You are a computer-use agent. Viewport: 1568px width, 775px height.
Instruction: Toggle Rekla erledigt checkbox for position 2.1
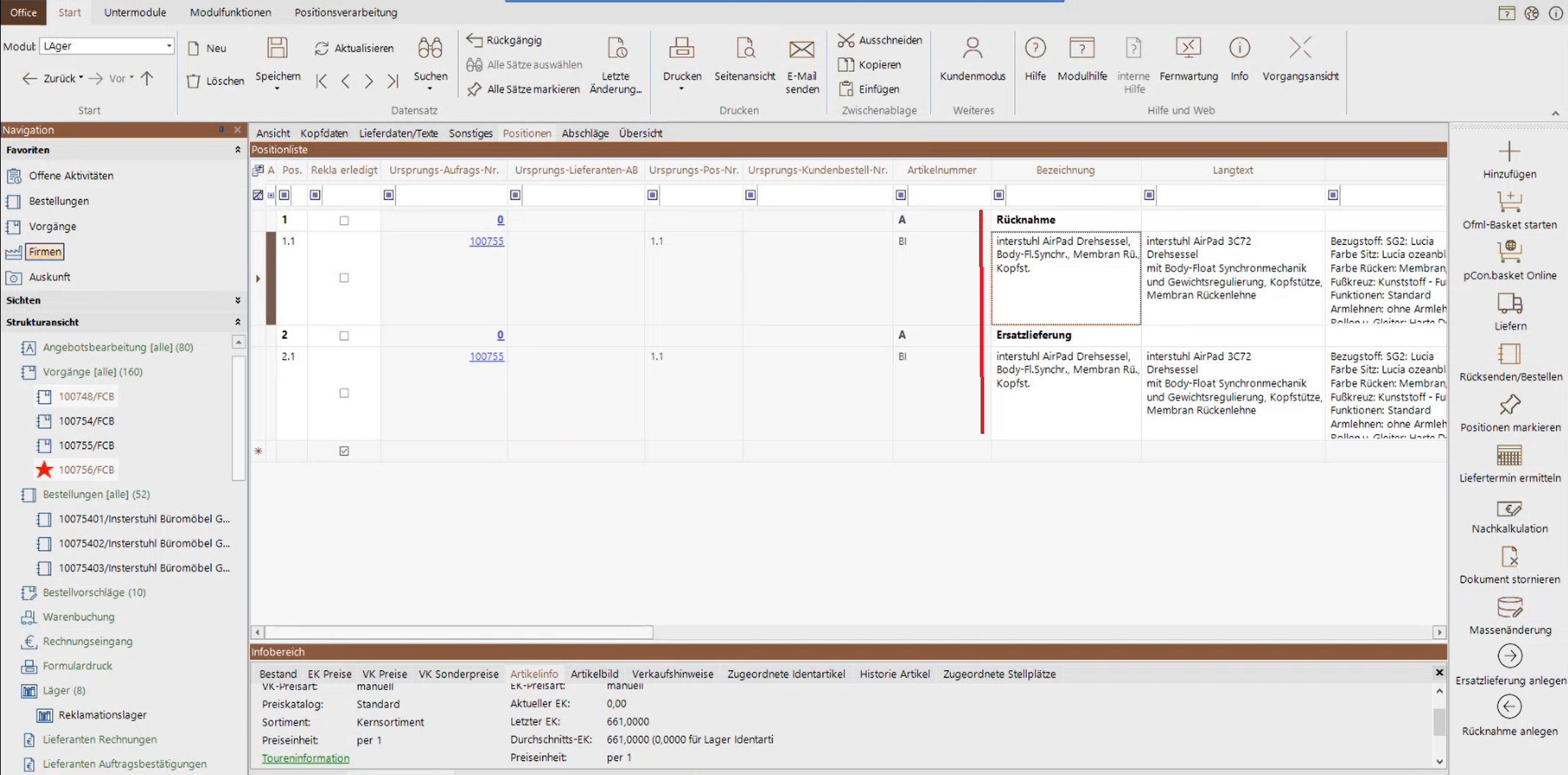tap(344, 394)
